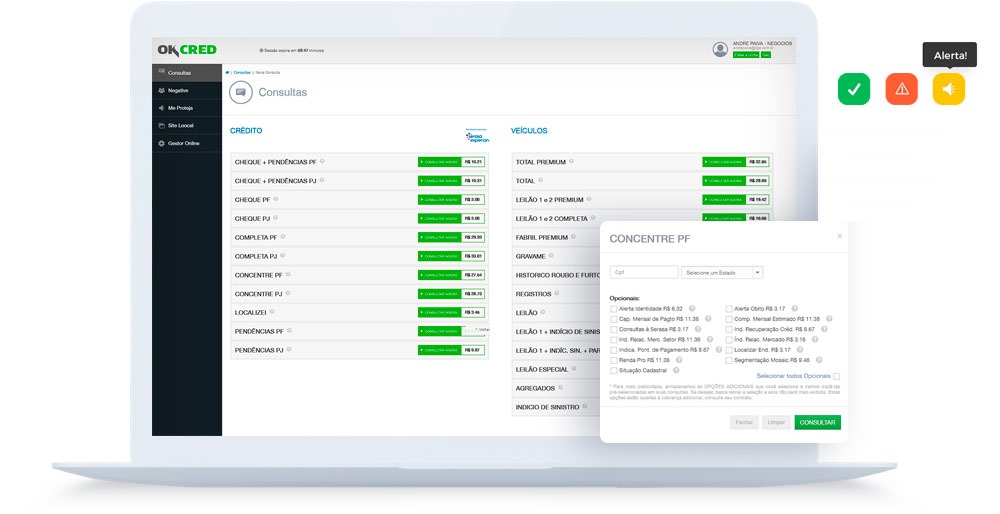The height and width of the screenshot is (514, 1000).
Task: Click the green checkmark status icon
Action: (853, 89)
